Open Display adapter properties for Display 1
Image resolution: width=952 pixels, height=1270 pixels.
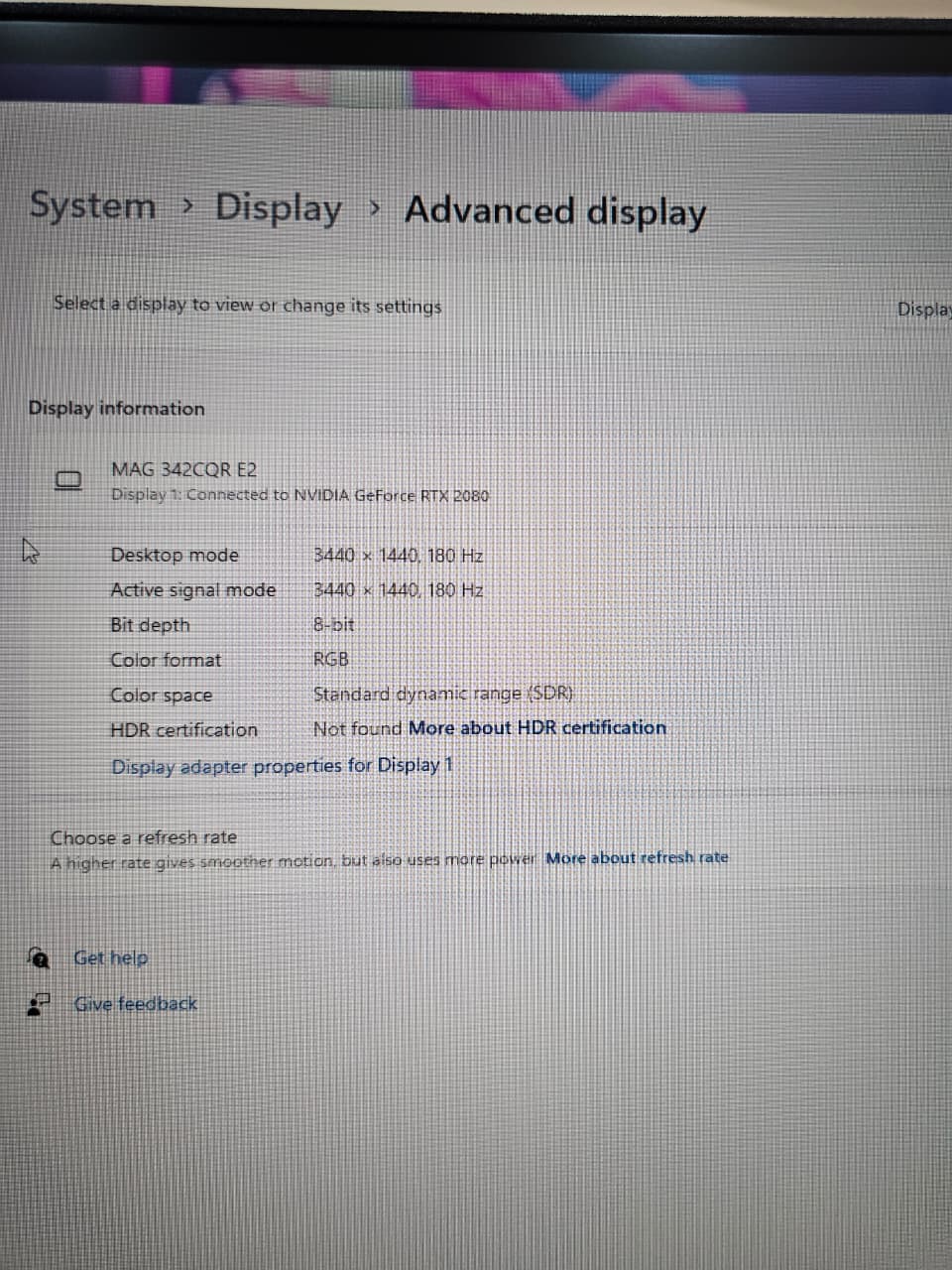(281, 765)
